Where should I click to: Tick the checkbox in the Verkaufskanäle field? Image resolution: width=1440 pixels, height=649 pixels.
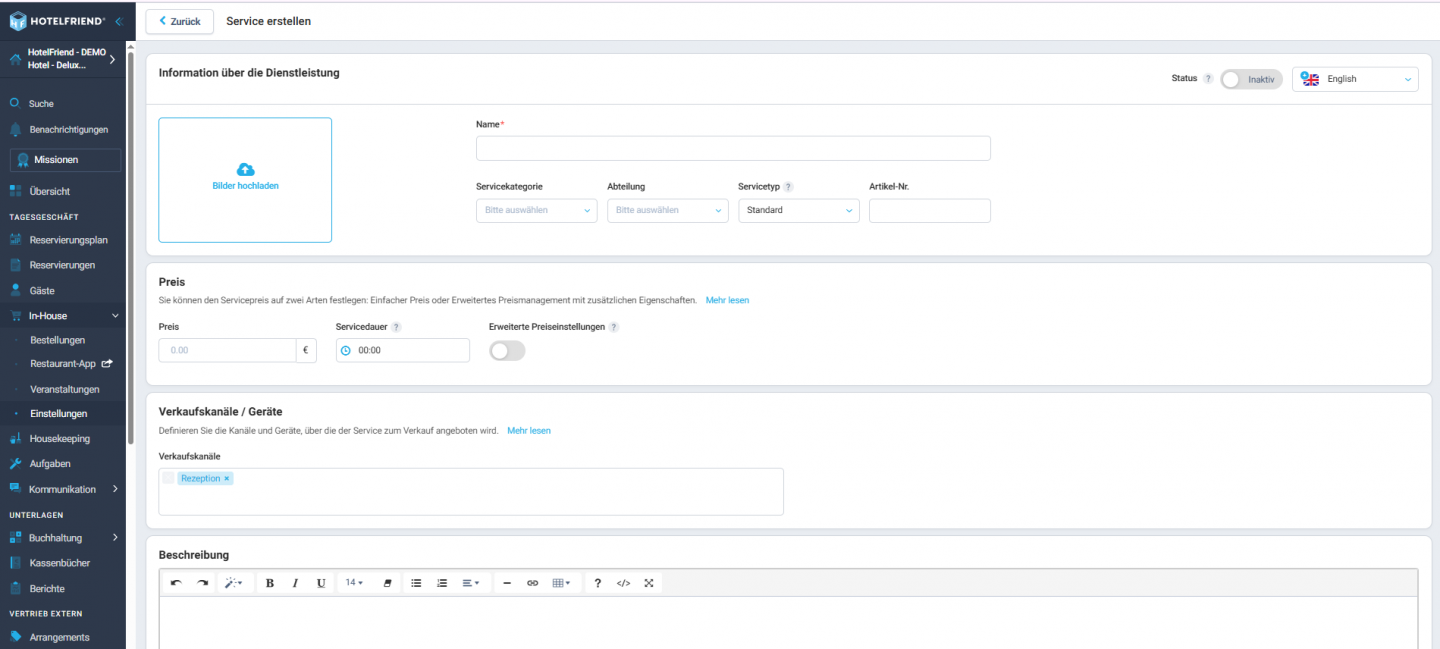click(x=168, y=478)
